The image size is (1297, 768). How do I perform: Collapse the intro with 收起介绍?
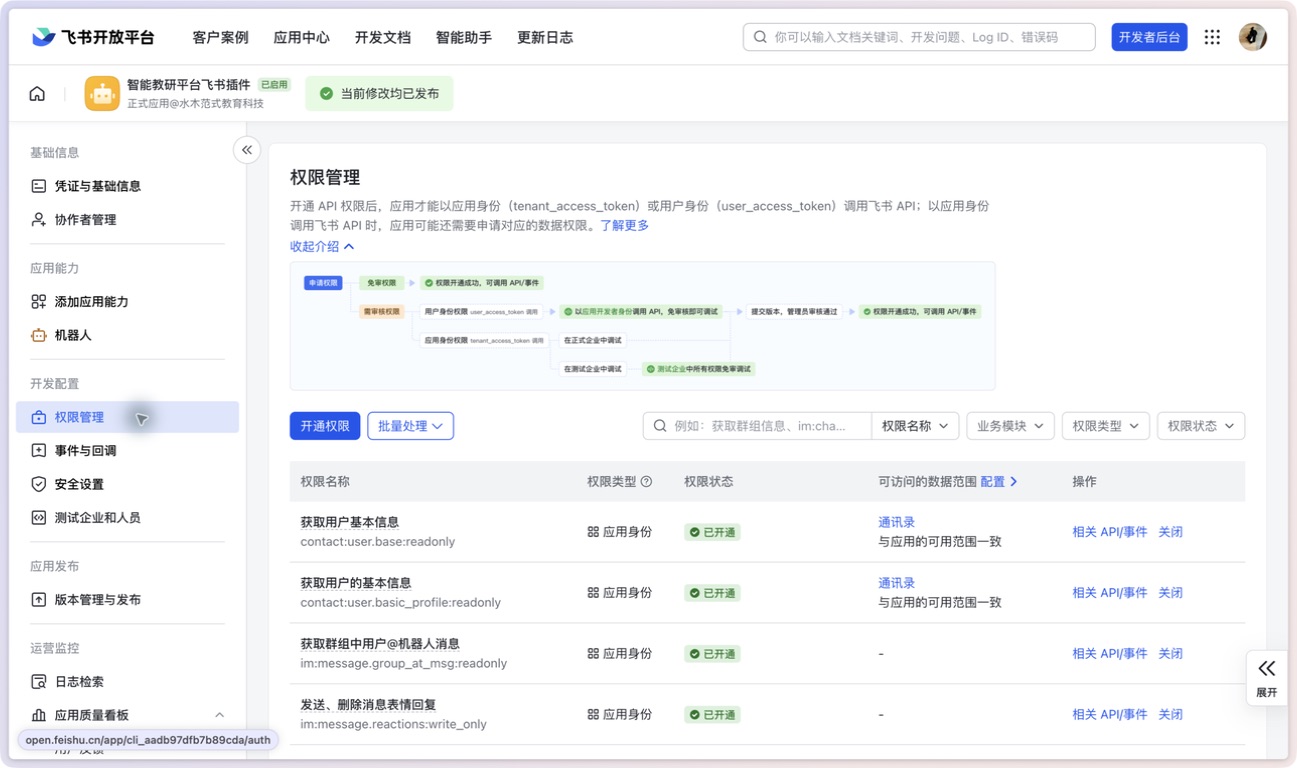(322, 247)
